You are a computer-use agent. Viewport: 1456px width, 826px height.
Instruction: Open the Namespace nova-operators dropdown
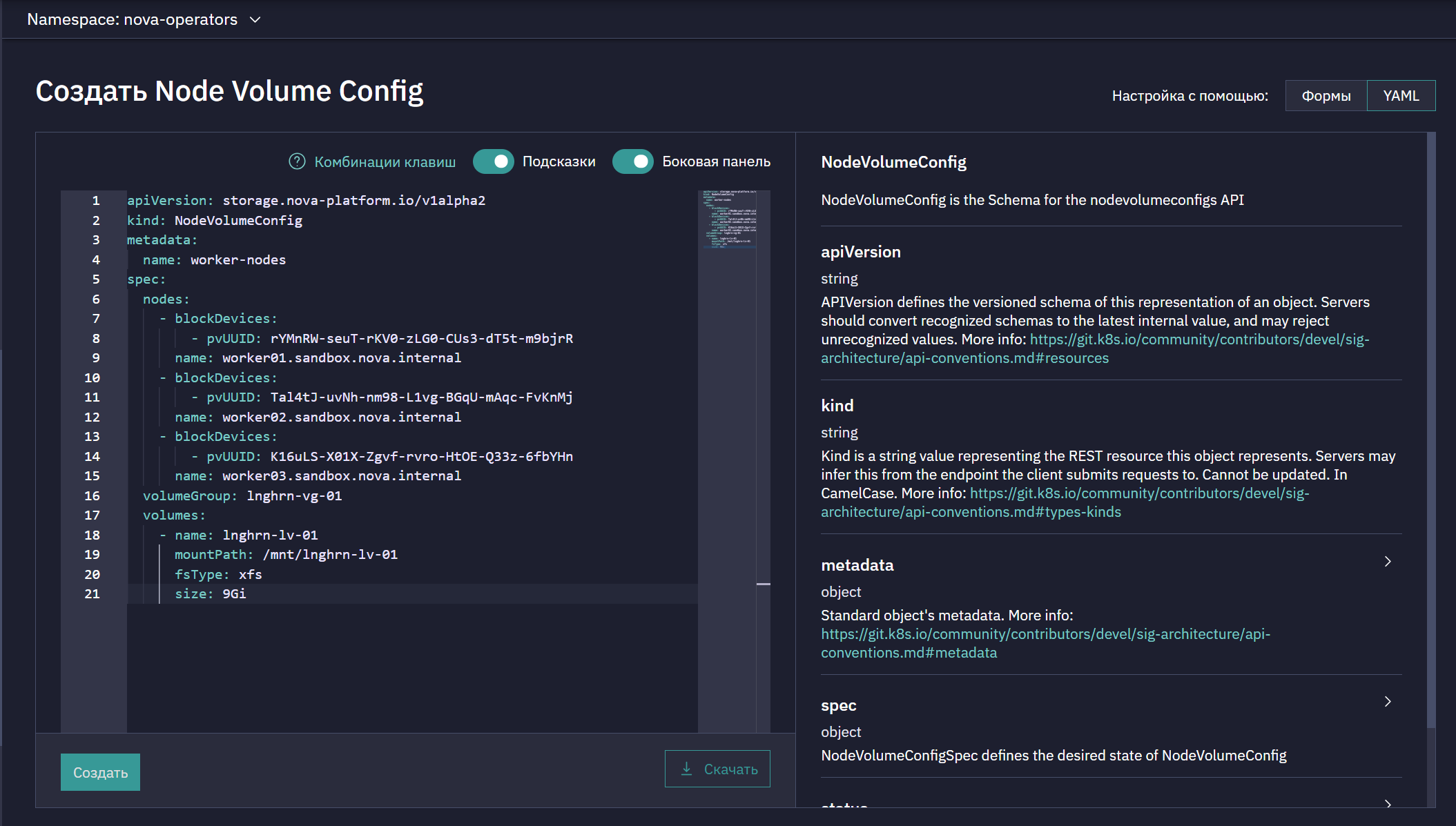(144, 19)
